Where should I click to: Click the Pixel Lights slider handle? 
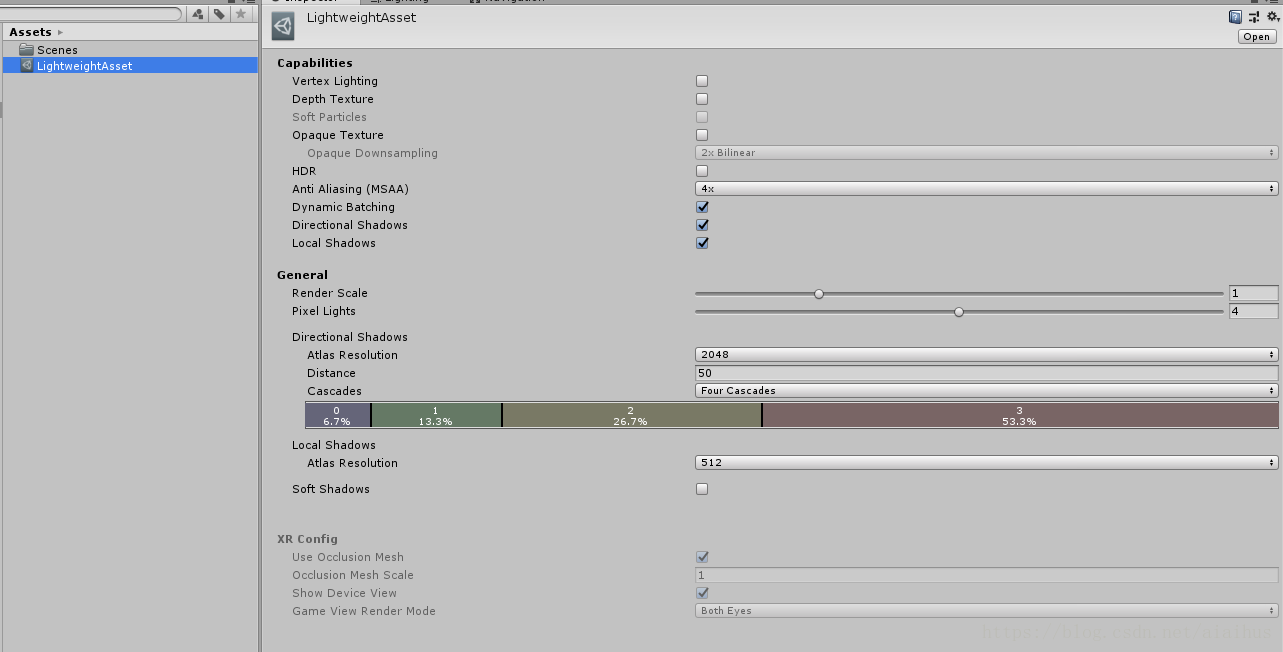[x=959, y=312]
